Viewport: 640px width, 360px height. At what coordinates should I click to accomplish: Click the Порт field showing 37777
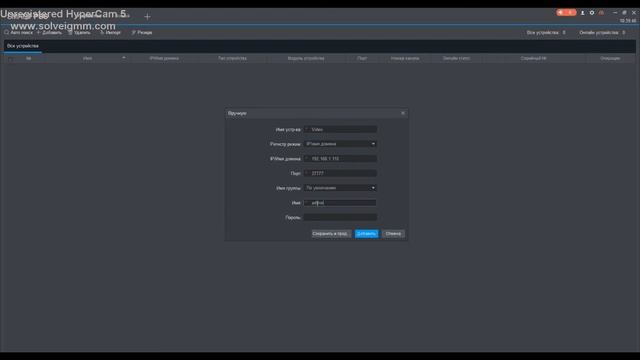340,173
